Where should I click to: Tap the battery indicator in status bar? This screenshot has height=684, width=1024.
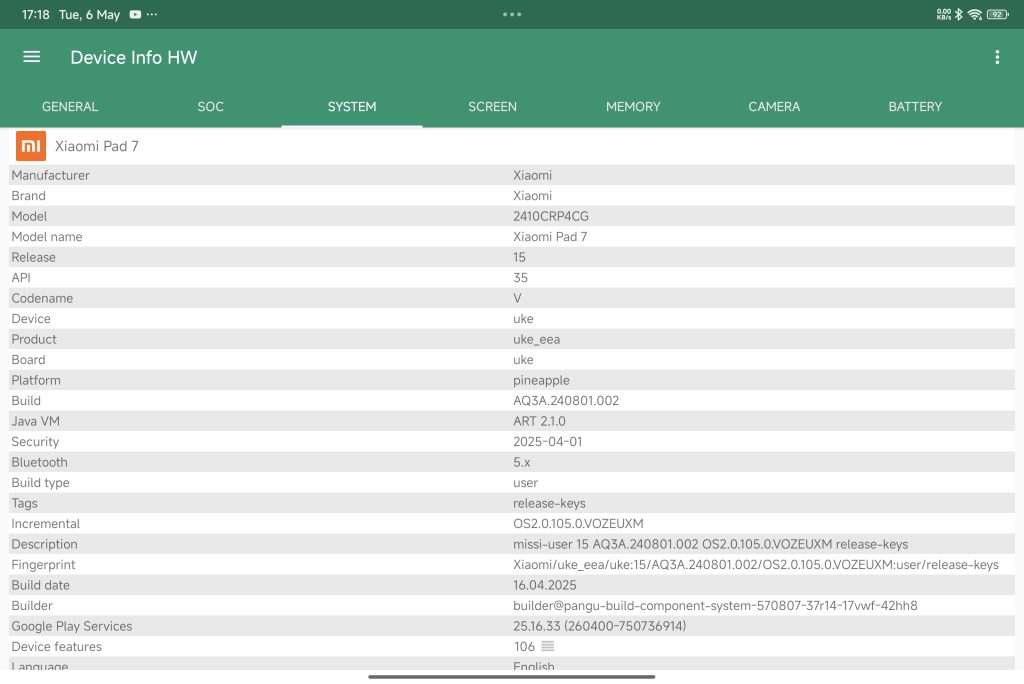pos(998,15)
